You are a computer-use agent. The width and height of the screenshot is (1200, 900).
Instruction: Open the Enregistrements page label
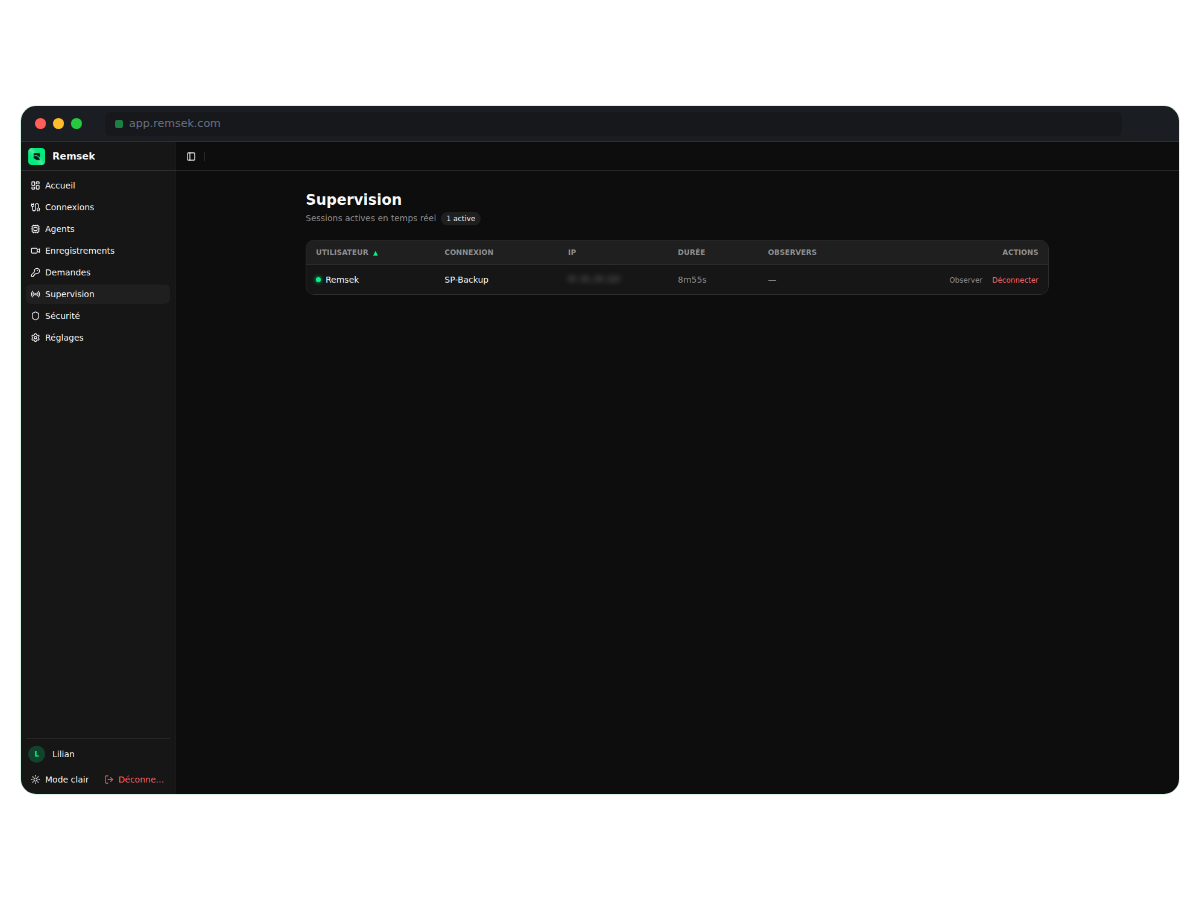coord(80,251)
